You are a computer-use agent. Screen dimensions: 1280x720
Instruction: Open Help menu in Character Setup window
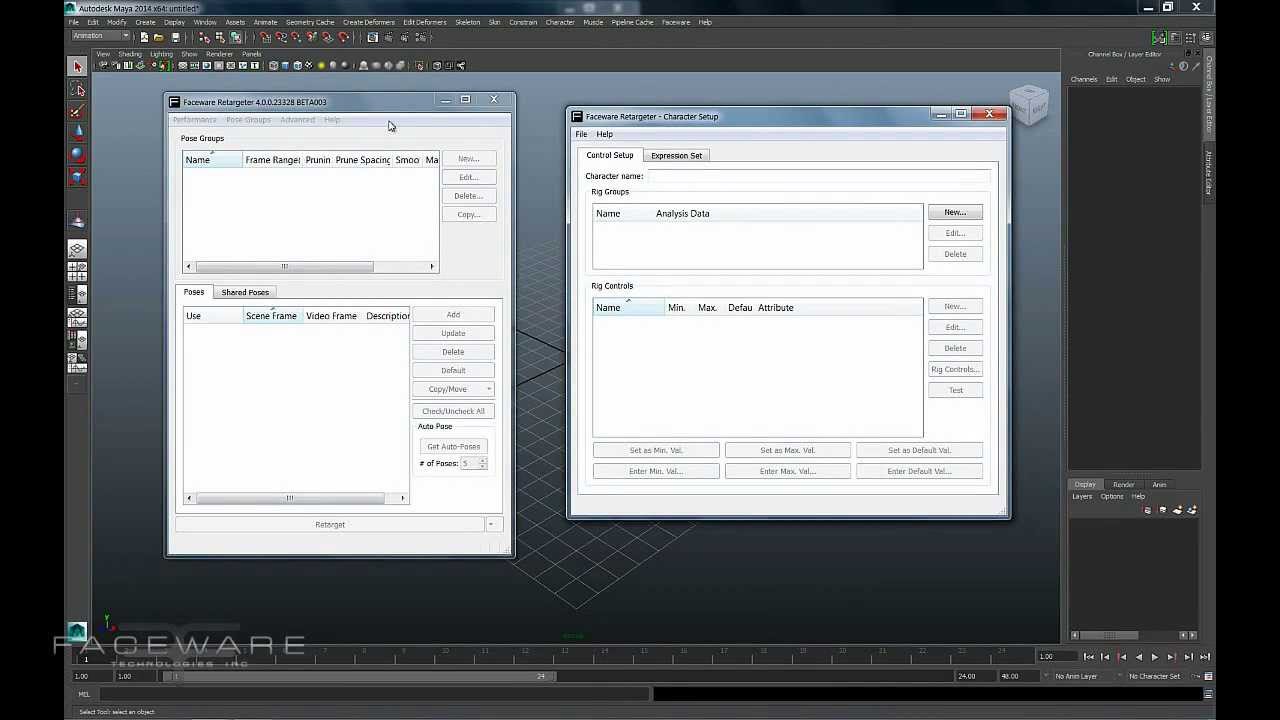coord(605,134)
